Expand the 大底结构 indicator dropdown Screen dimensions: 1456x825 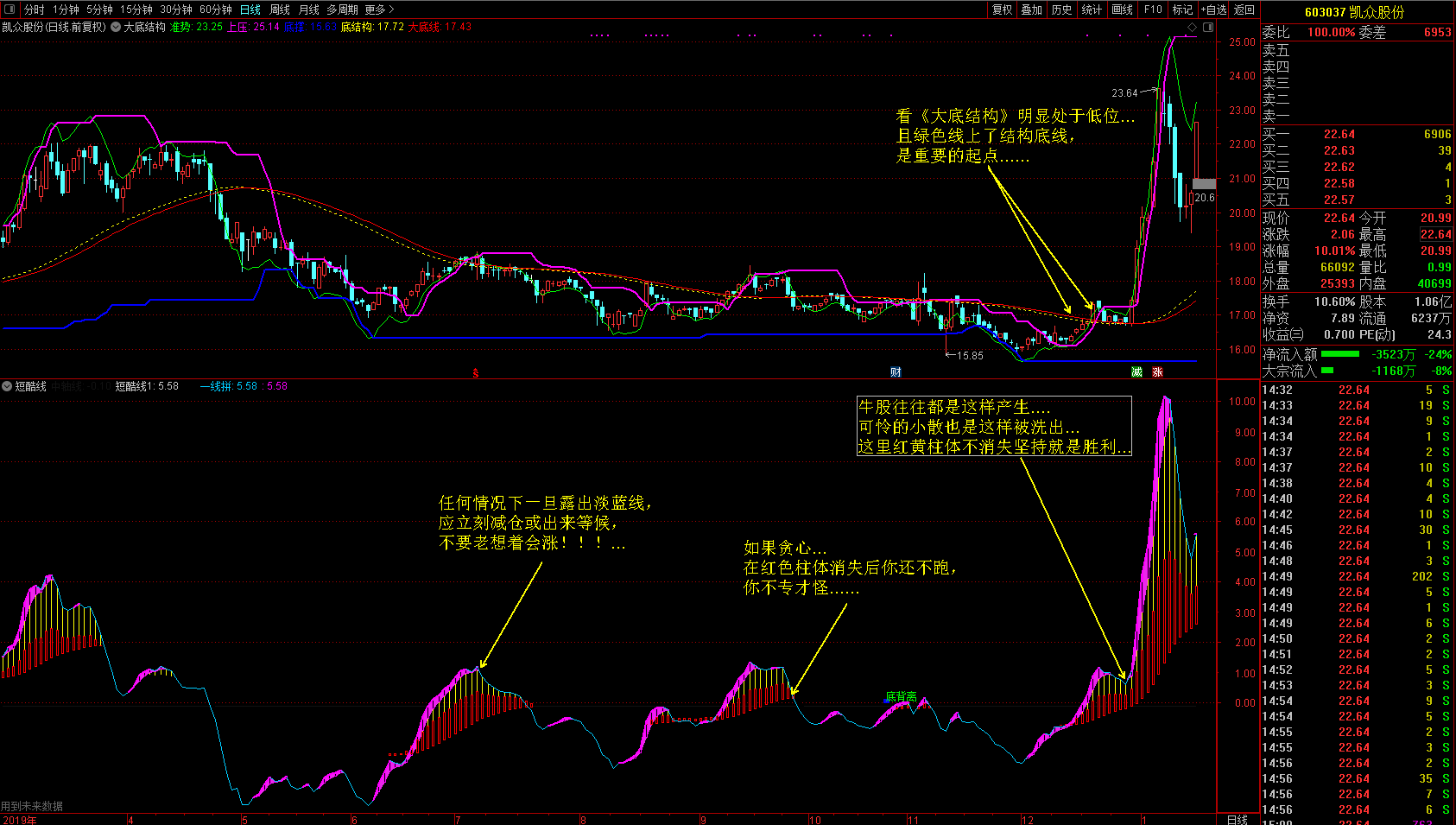pyautogui.click(x=116, y=27)
